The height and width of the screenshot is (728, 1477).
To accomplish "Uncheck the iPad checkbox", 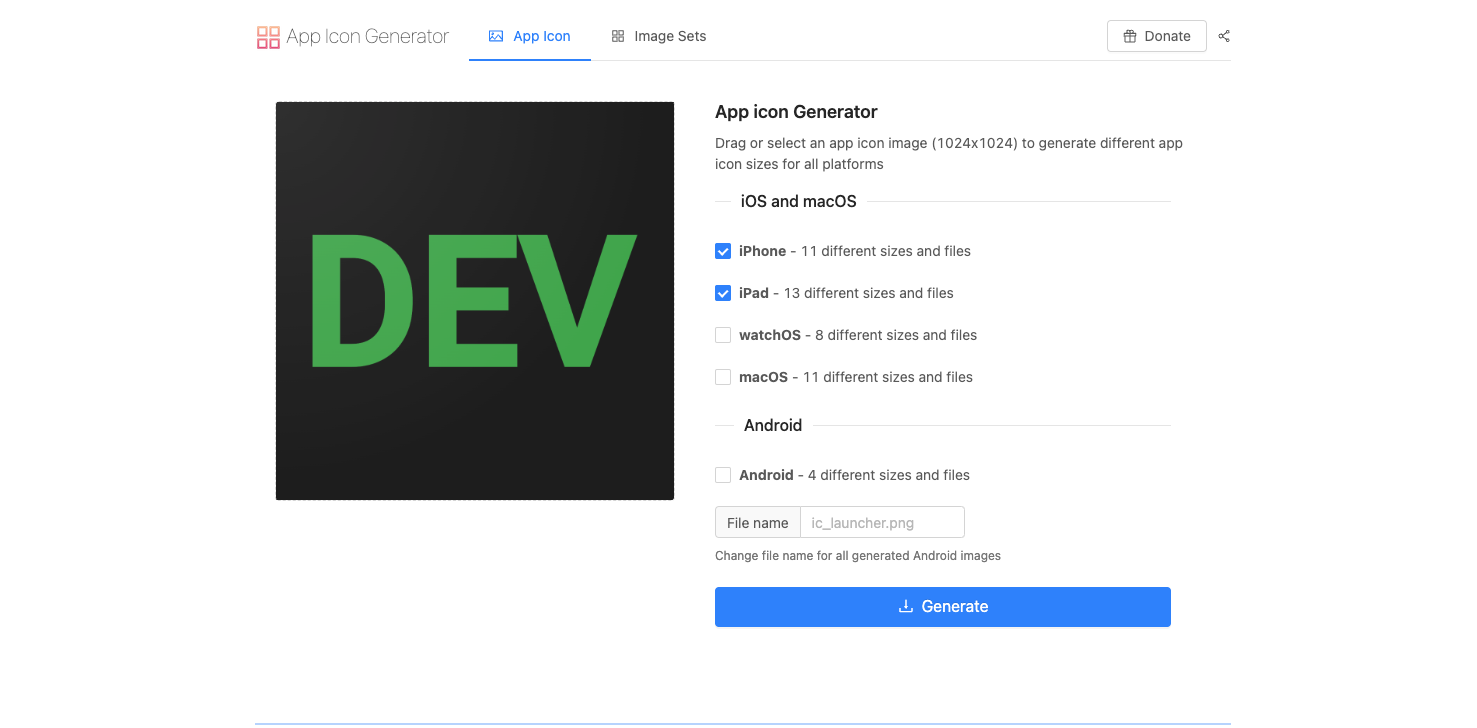I will [723, 293].
